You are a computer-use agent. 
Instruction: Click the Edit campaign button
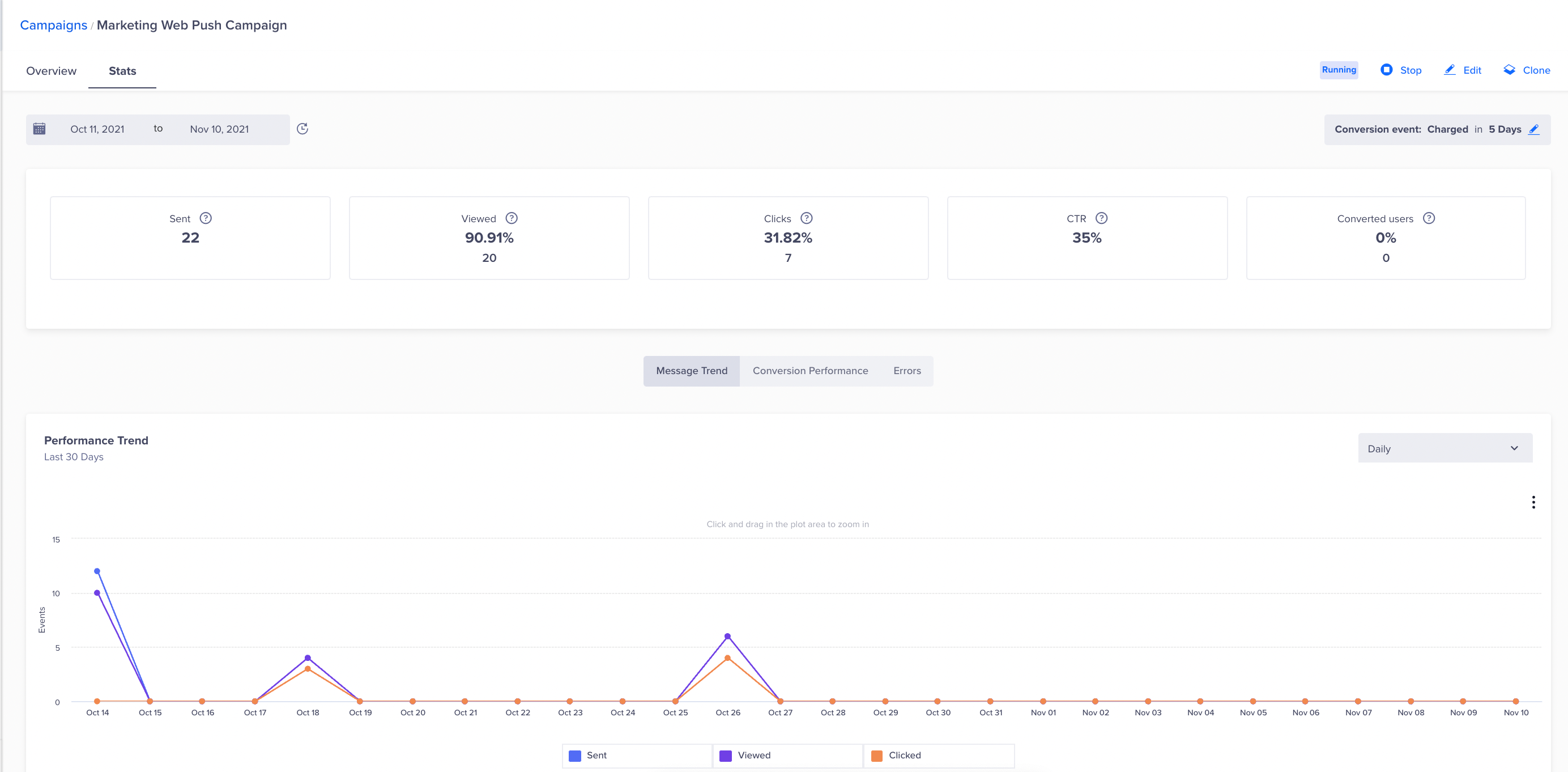[x=1463, y=70]
